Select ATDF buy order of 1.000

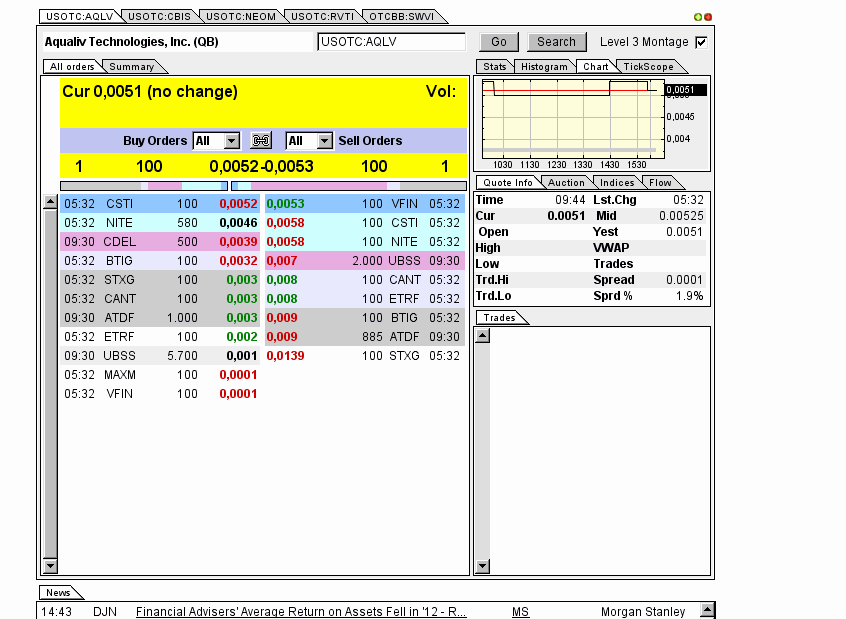point(160,318)
